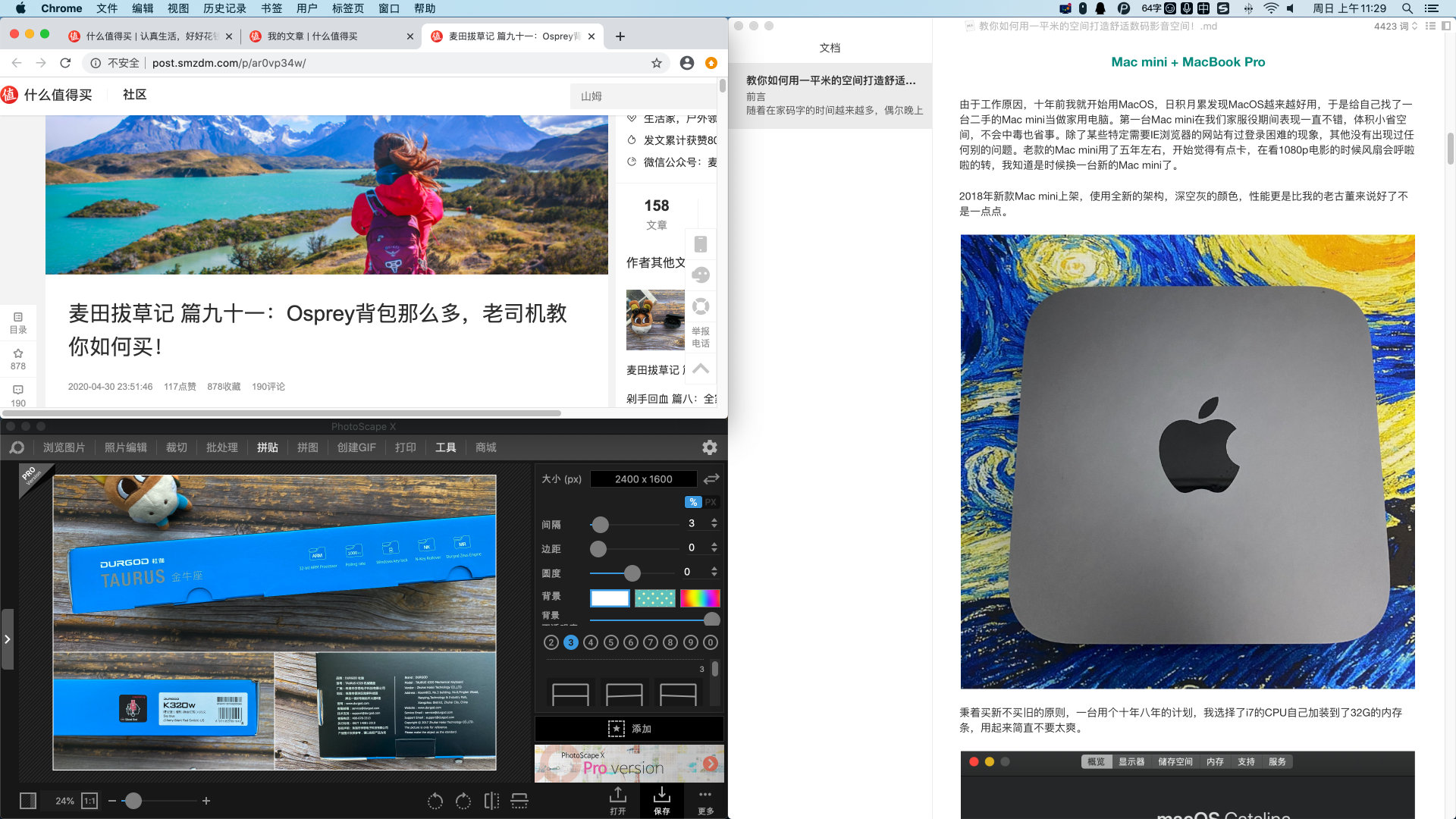
Task: Switch to 批处理 batch tab
Action: (221, 447)
